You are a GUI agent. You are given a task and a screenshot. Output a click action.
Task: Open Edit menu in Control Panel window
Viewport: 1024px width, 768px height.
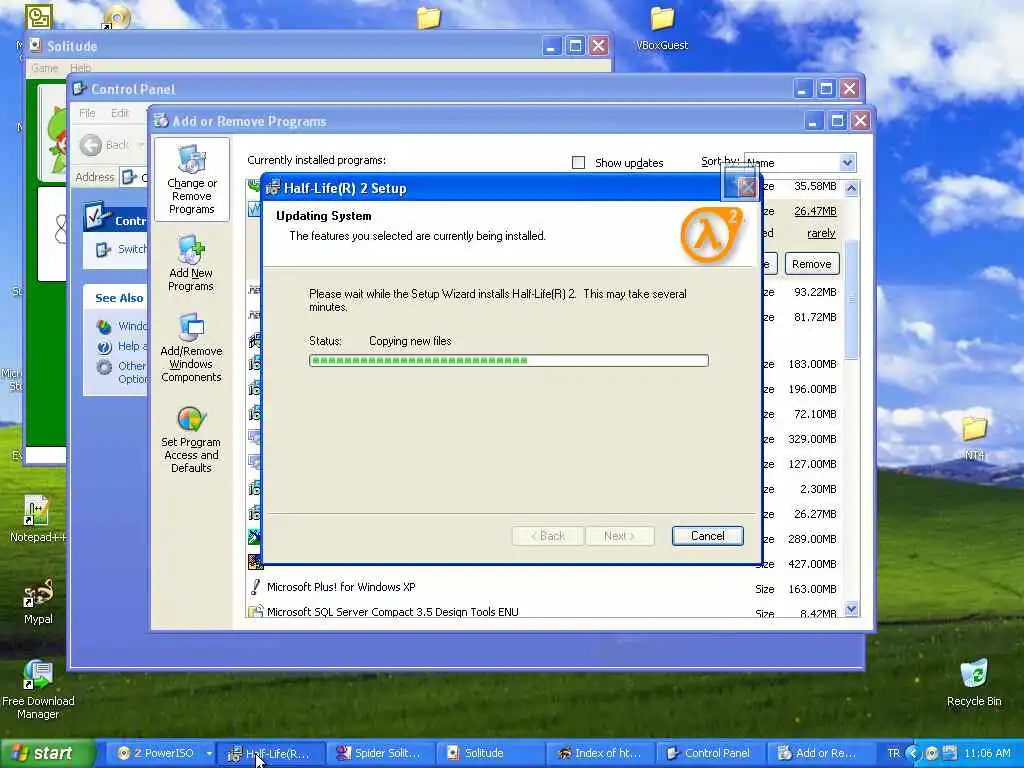coord(120,113)
